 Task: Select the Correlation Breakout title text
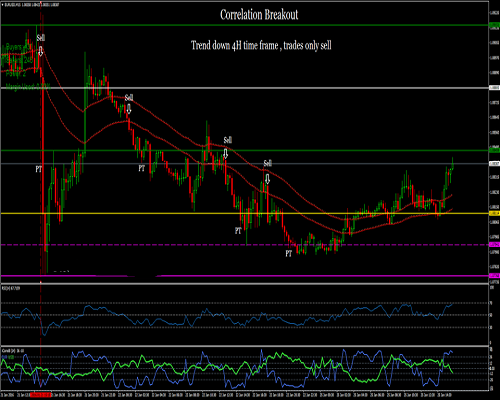(259, 15)
